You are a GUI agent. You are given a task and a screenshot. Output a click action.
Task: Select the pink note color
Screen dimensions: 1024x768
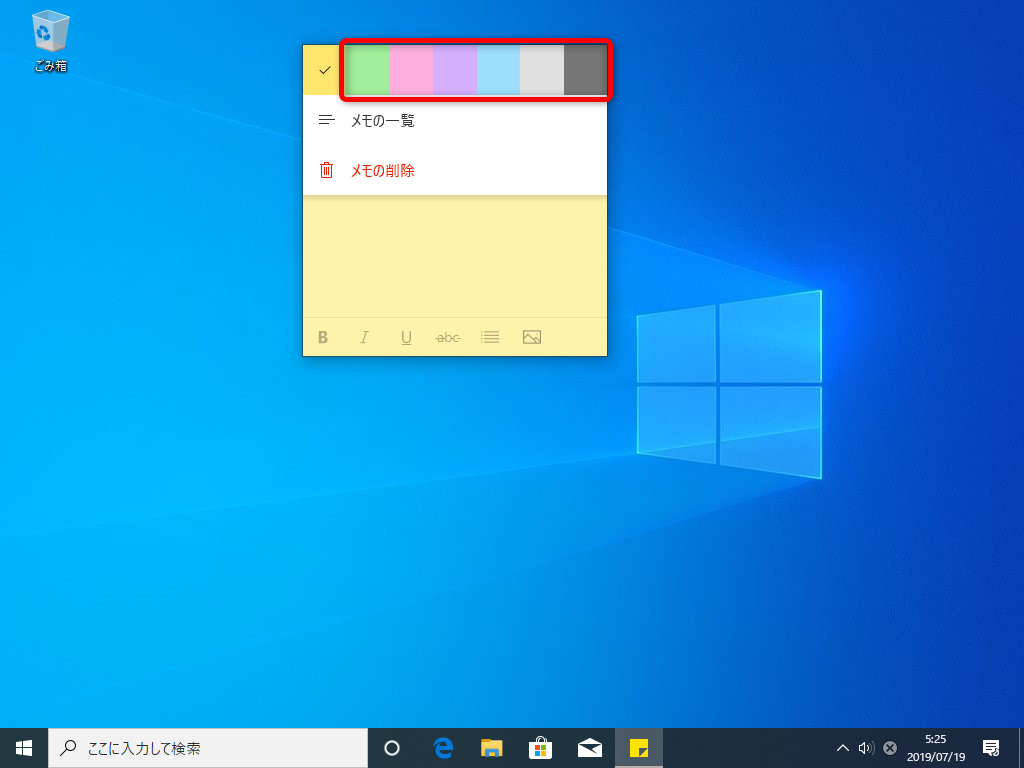410,70
